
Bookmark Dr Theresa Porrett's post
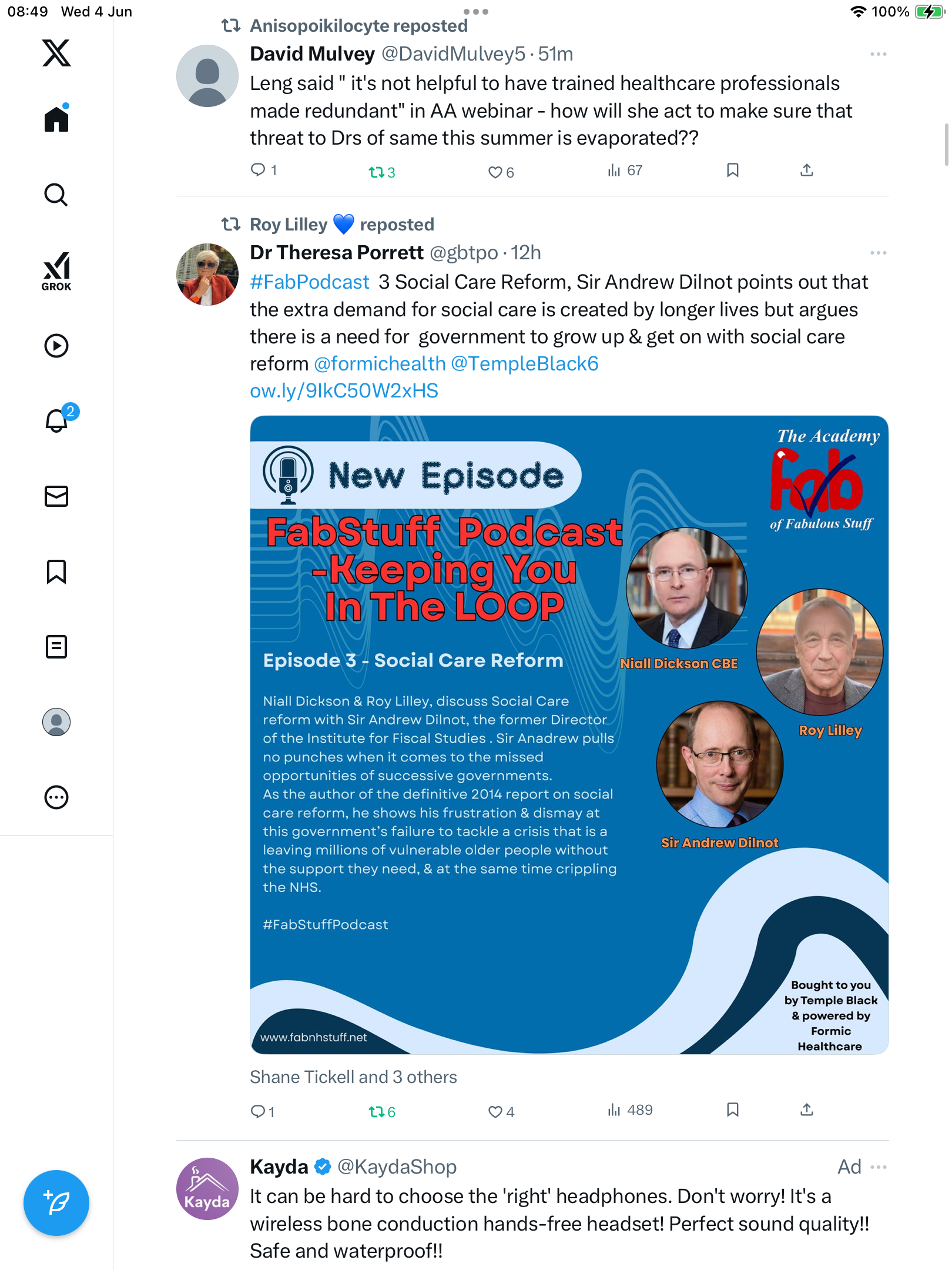(732, 1109)
